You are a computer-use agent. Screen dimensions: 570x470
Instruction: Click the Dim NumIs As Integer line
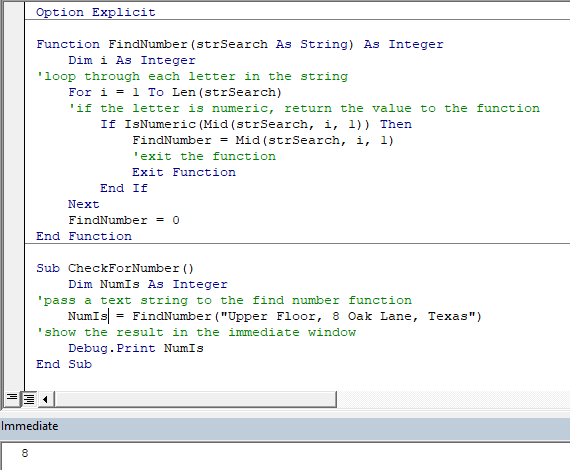(x=148, y=284)
